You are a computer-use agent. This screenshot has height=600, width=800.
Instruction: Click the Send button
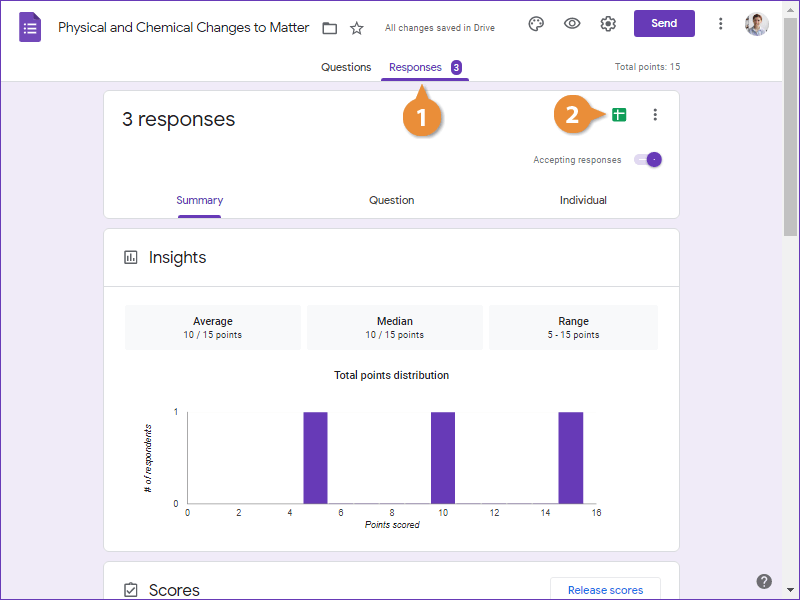[x=664, y=22]
